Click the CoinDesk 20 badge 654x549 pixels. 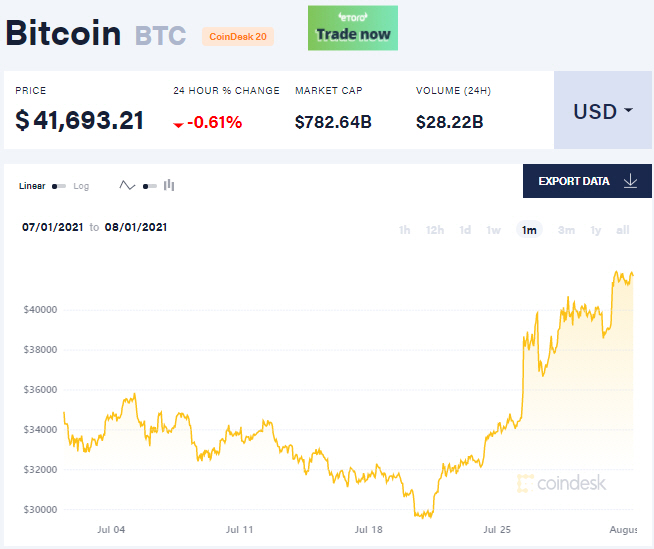pos(238,37)
